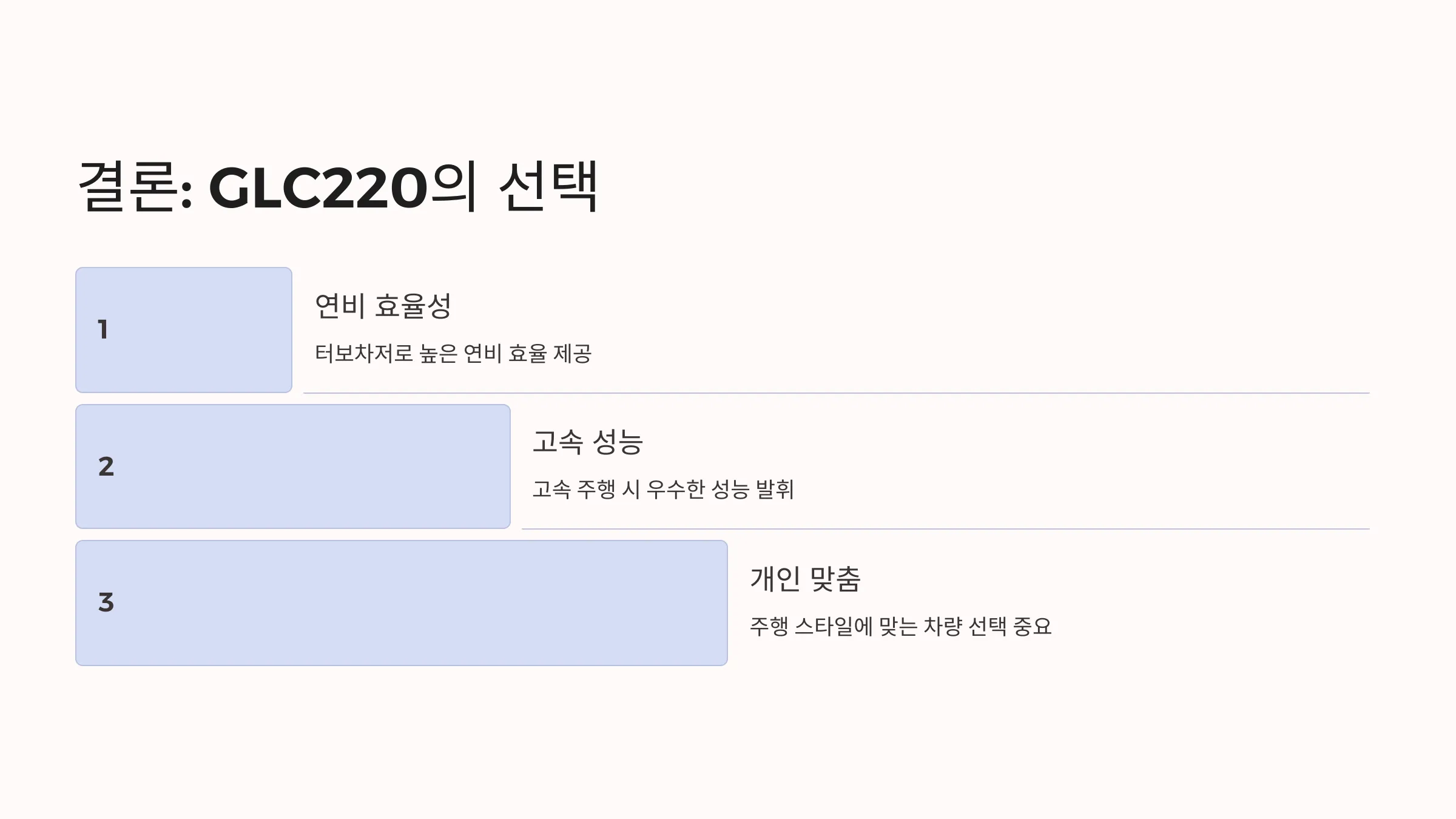Select text '터보차저로 높은 연비 효율 제공'
Screen dimensions: 1456x819
pos(453,354)
